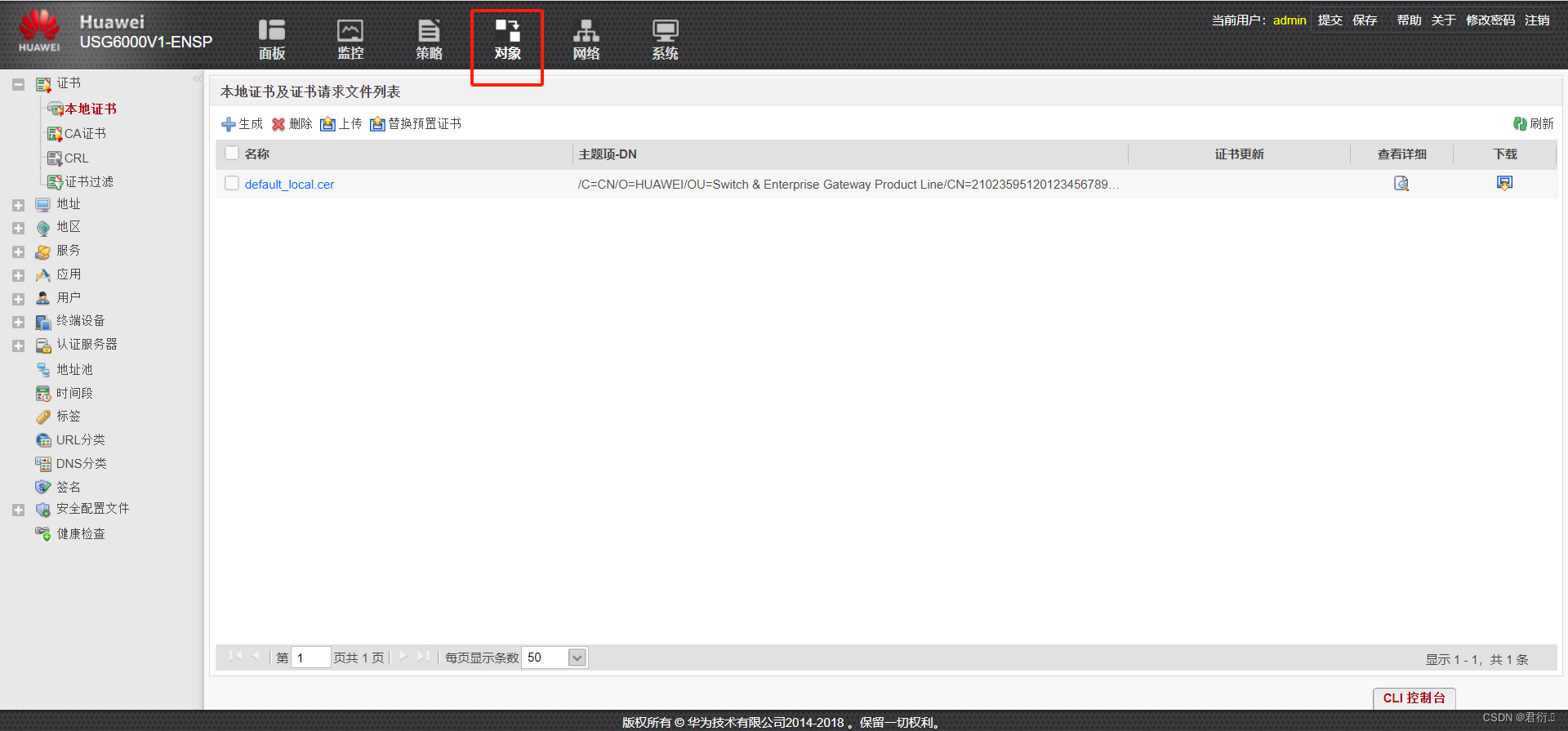
Task: Open the 每页显示条数 dropdown
Action: 577,657
